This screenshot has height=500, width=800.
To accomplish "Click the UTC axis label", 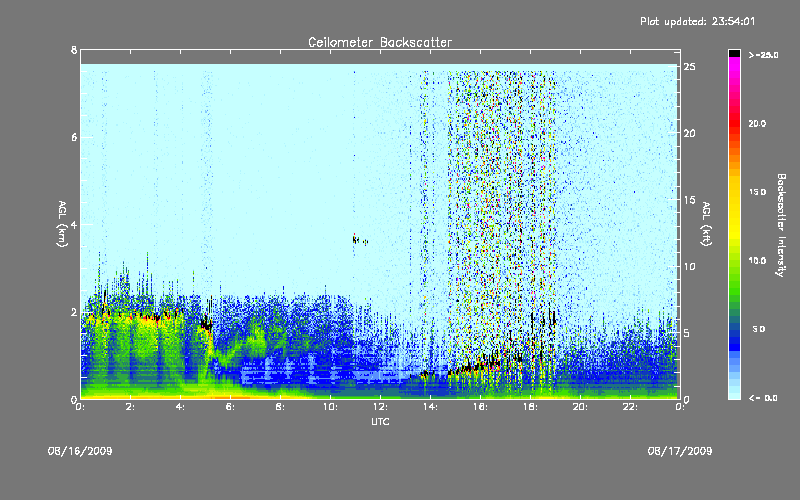I will point(380,421).
